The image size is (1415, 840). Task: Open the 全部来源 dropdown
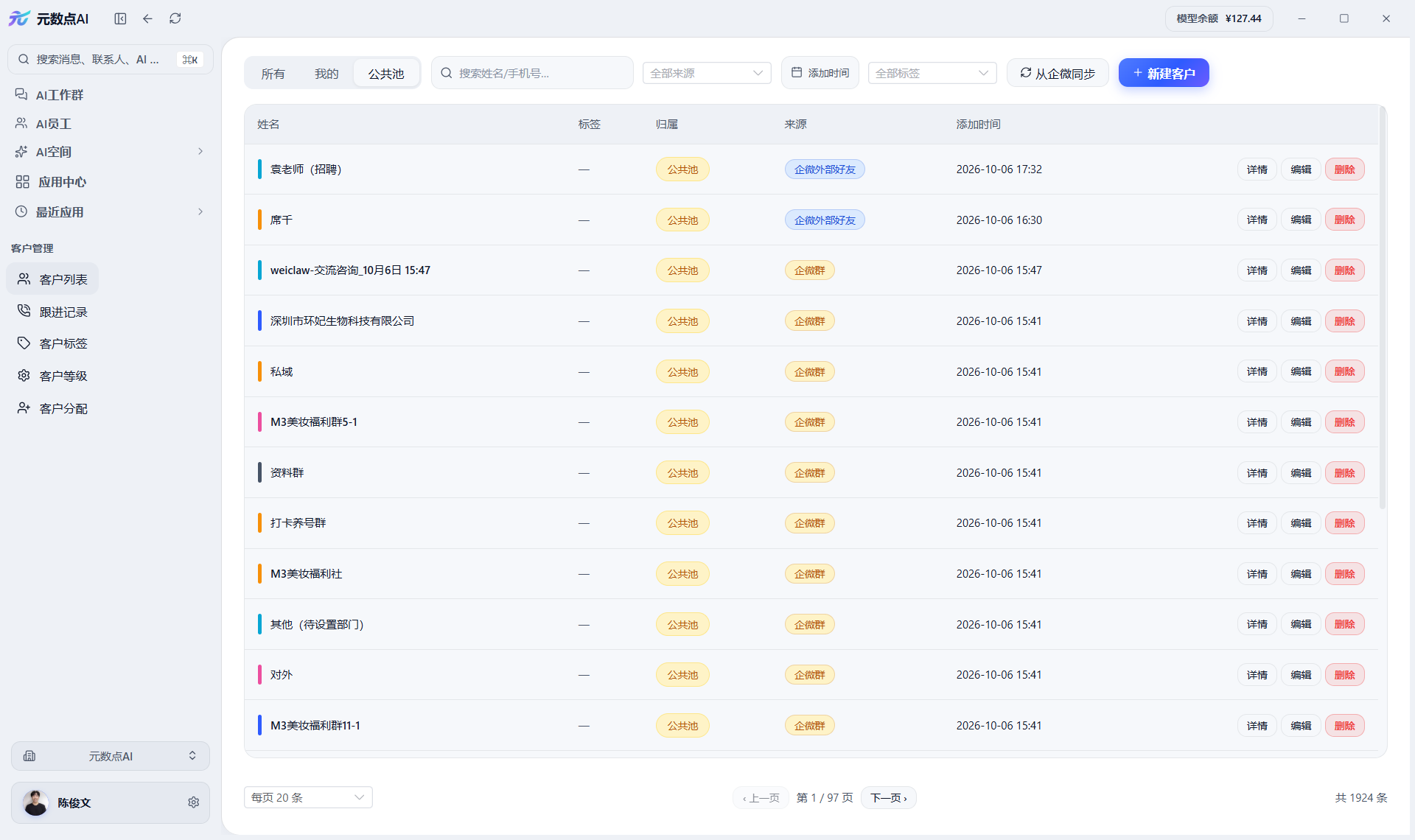click(707, 73)
